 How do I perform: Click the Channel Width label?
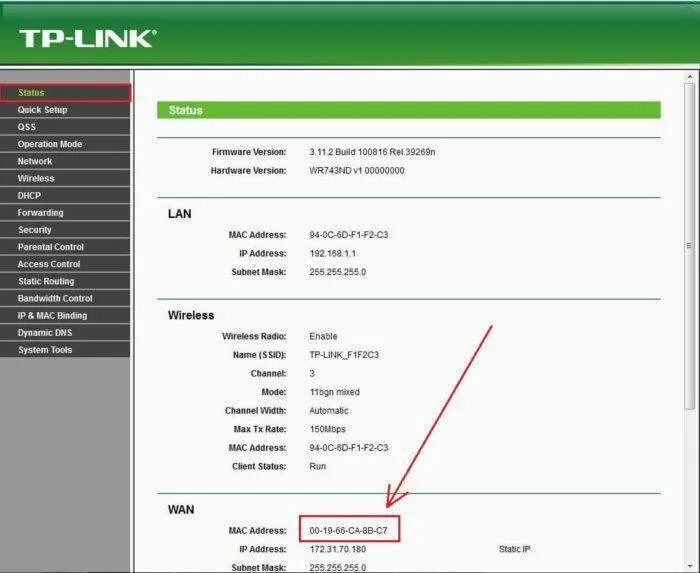click(x=255, y=411)
